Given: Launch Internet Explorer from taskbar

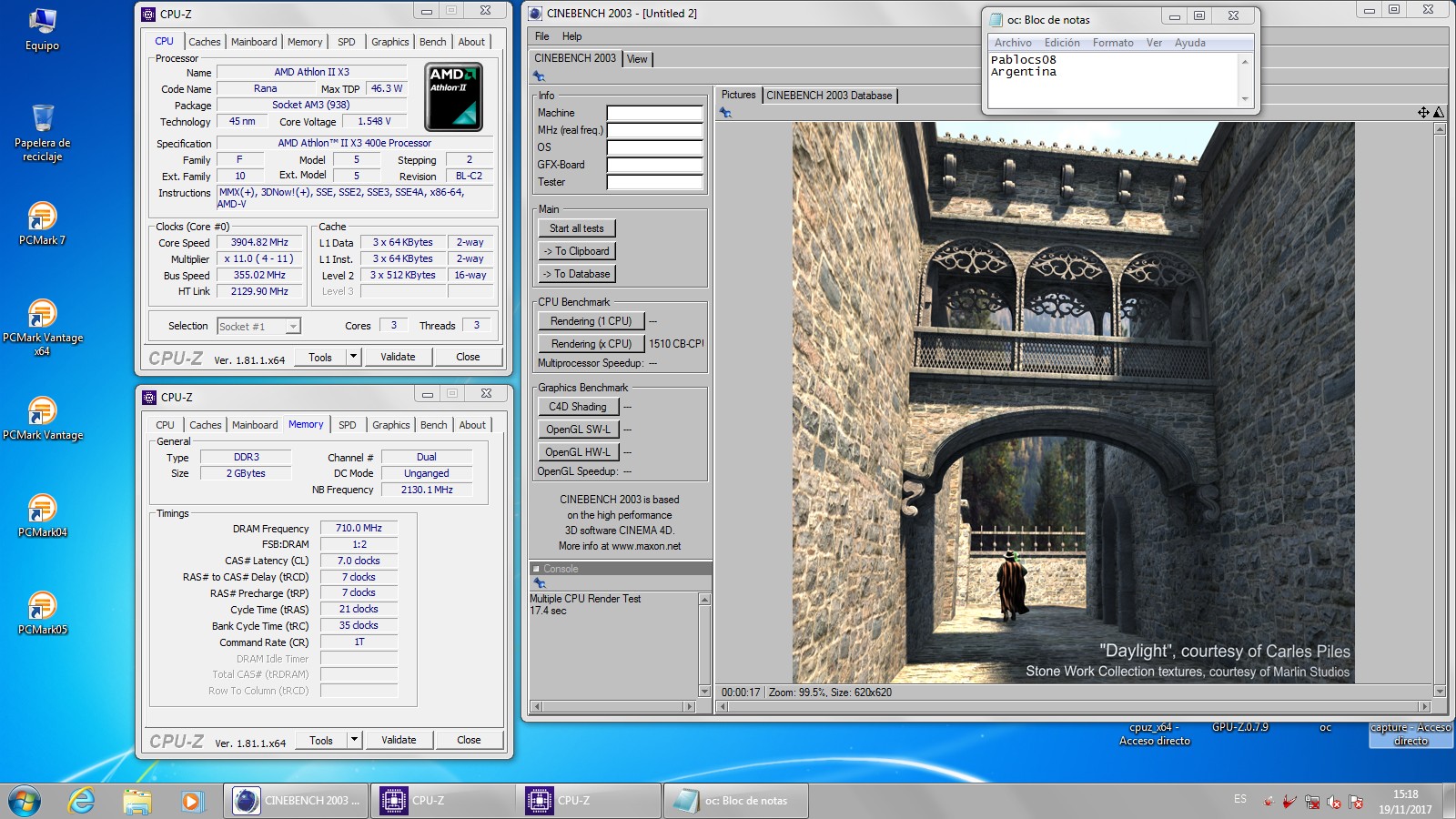Looking at the screenshot, I should 81,801.
